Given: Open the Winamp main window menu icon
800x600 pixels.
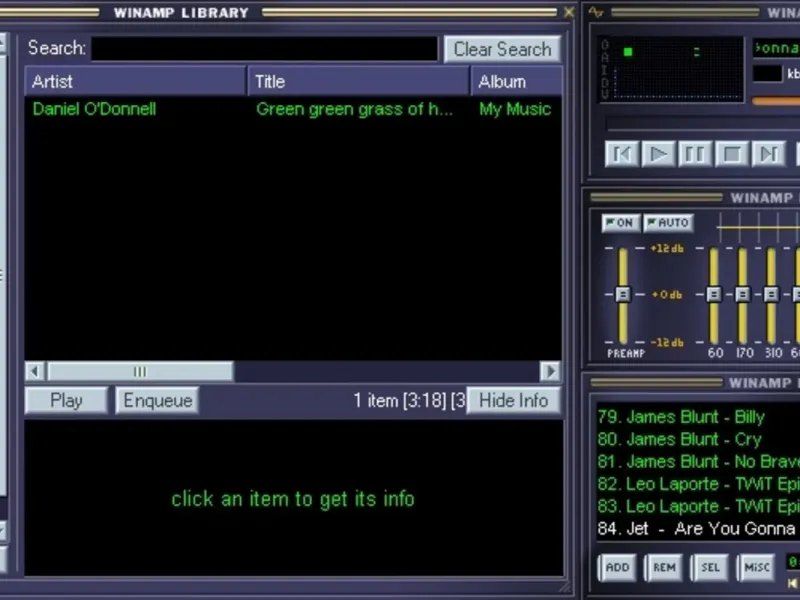Looking at the screenshot, I should [595, 12].
